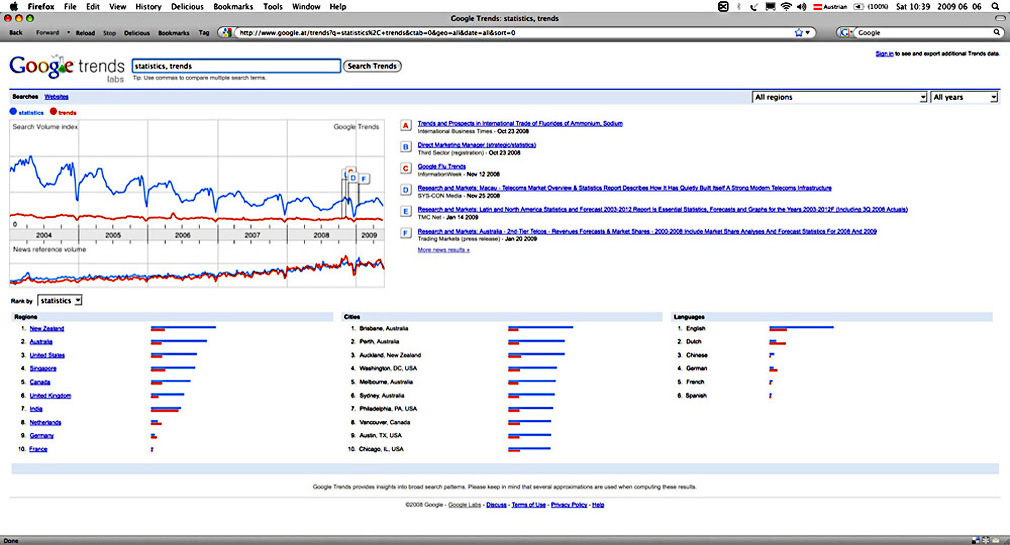The image size is (1010, 545).
Task: Open the History menu
Action: pyautogui.click(x=148, y=6)
